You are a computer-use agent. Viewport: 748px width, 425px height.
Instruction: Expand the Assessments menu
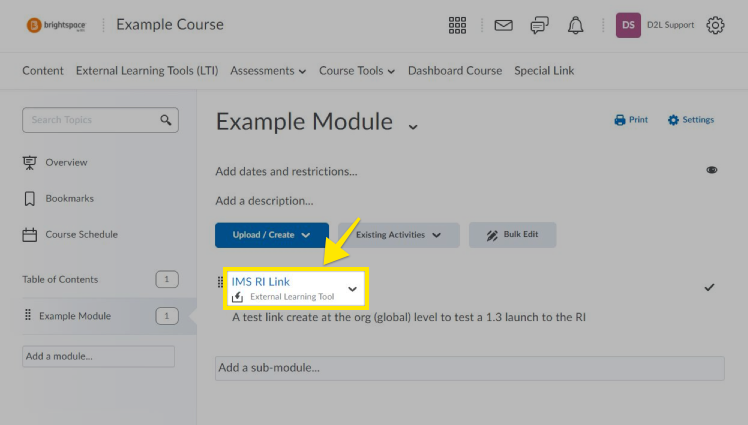tap(268, 71)
